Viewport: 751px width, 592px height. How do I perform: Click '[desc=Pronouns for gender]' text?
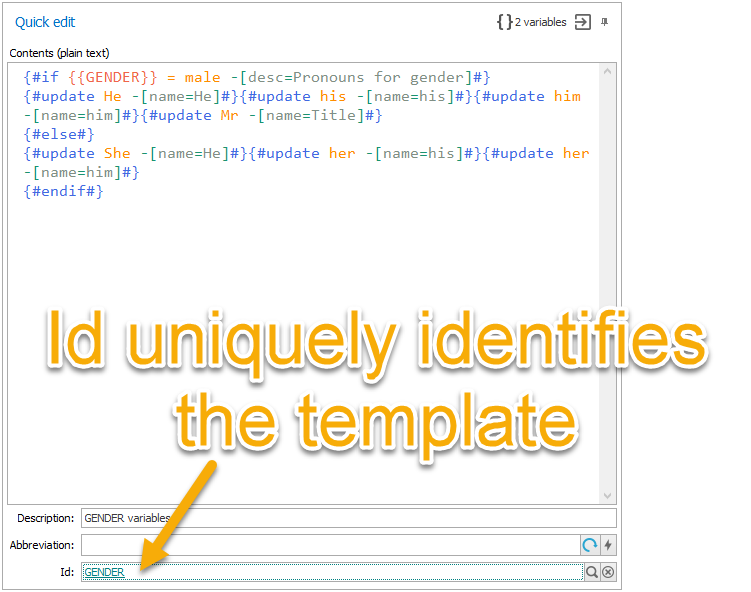[355, 77]
